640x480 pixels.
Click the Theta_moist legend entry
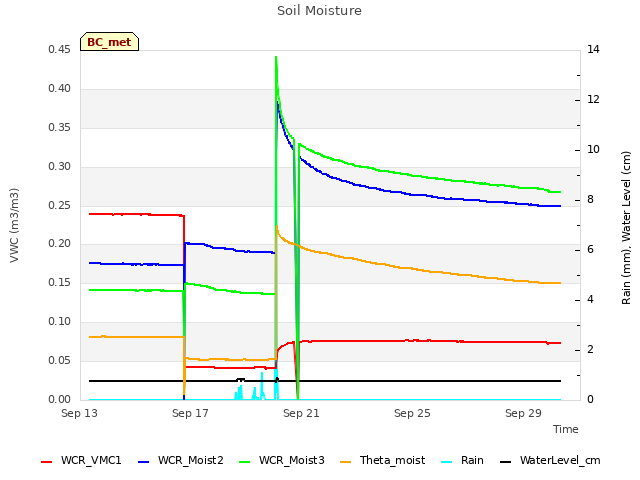tap(382, 461)
